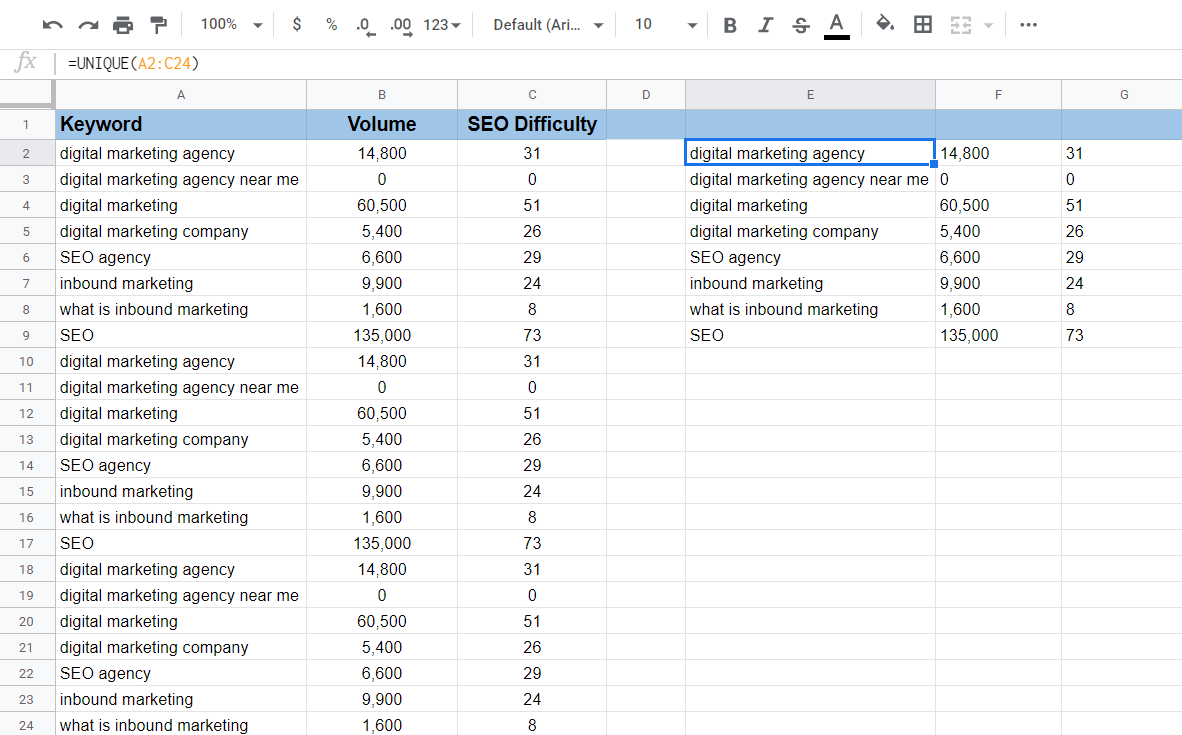Click the Undo arrow icon
Viewport: 1182px width, 735px height.
[x=53, y=25]
